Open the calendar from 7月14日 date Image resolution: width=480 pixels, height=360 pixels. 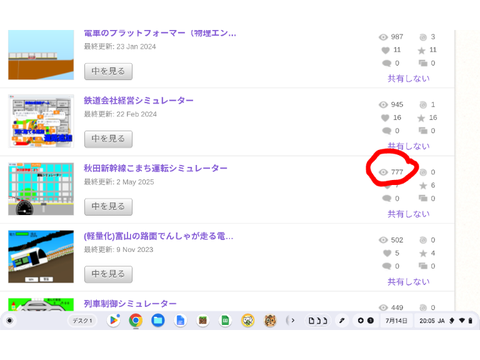pyautogui.click(x=396, y=321)
